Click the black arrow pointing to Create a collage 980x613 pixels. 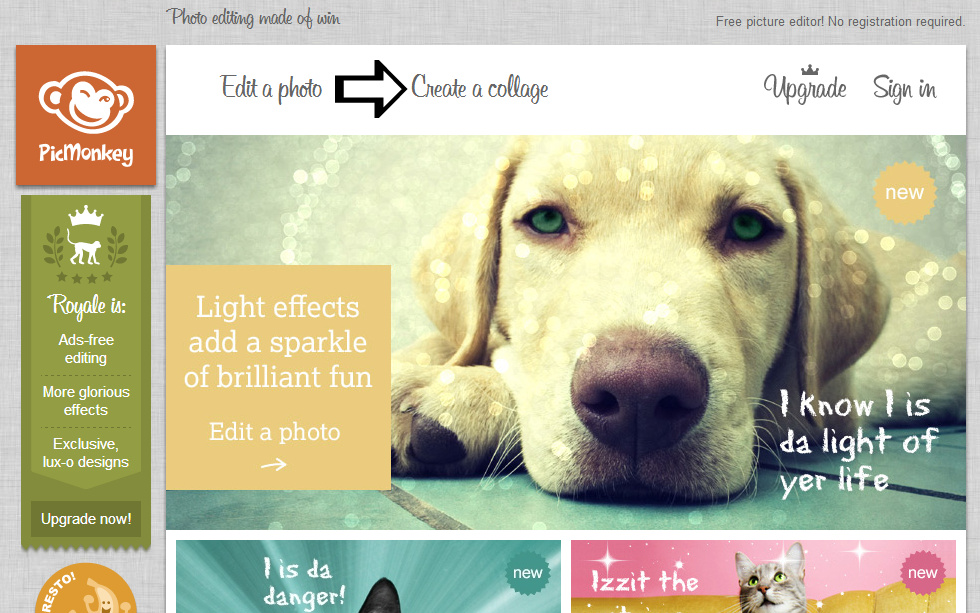[371, 89]
